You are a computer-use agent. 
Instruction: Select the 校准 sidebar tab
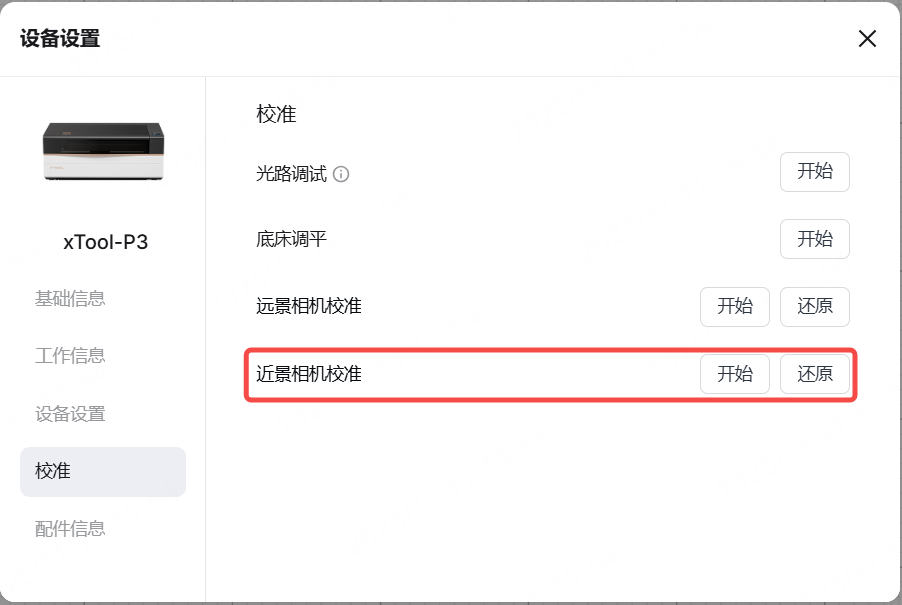click(103, 472)
